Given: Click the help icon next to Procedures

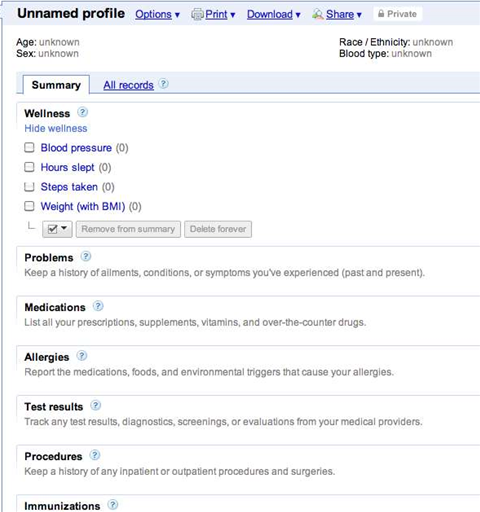Looking at the screenshot, I should 95,455.
